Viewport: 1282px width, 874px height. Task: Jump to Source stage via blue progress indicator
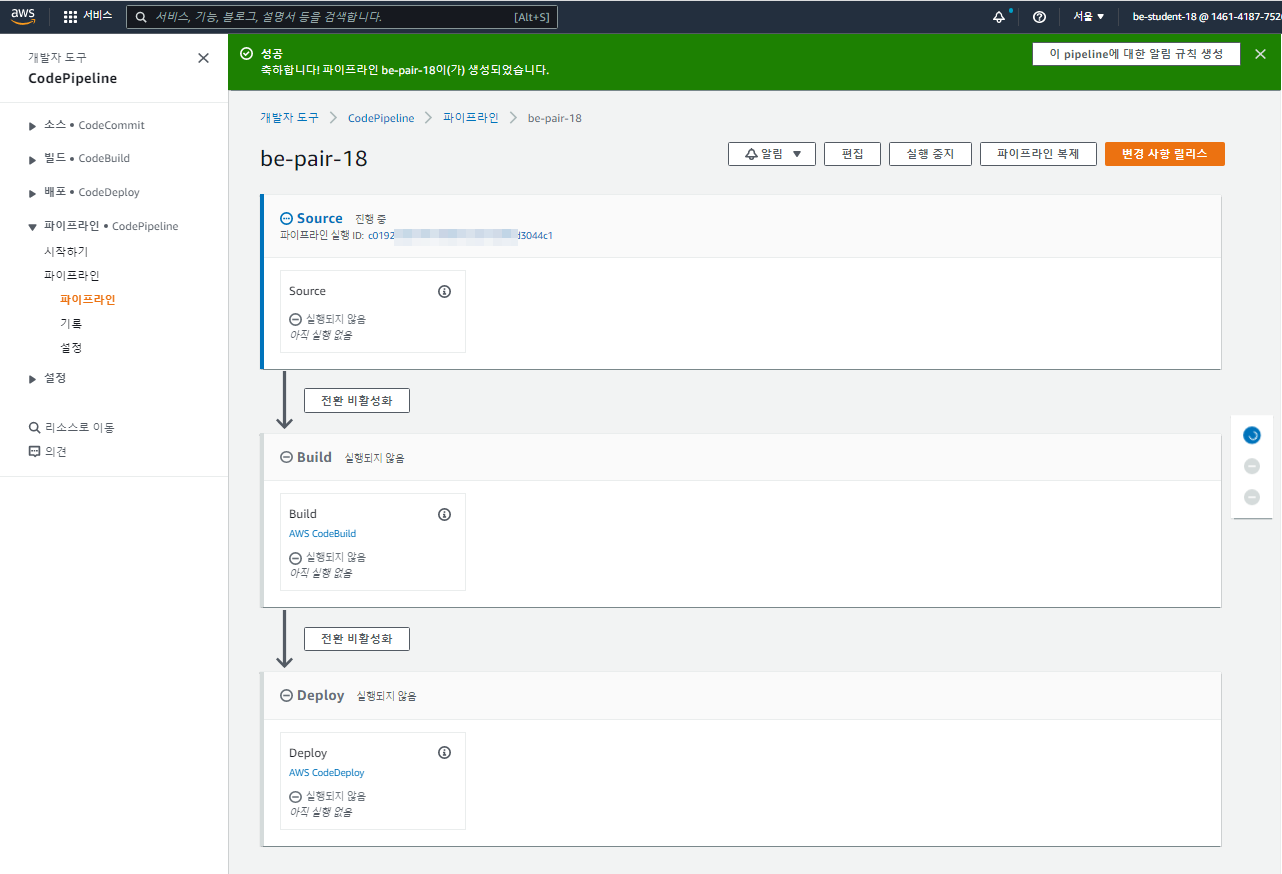tap(1252, 435)
